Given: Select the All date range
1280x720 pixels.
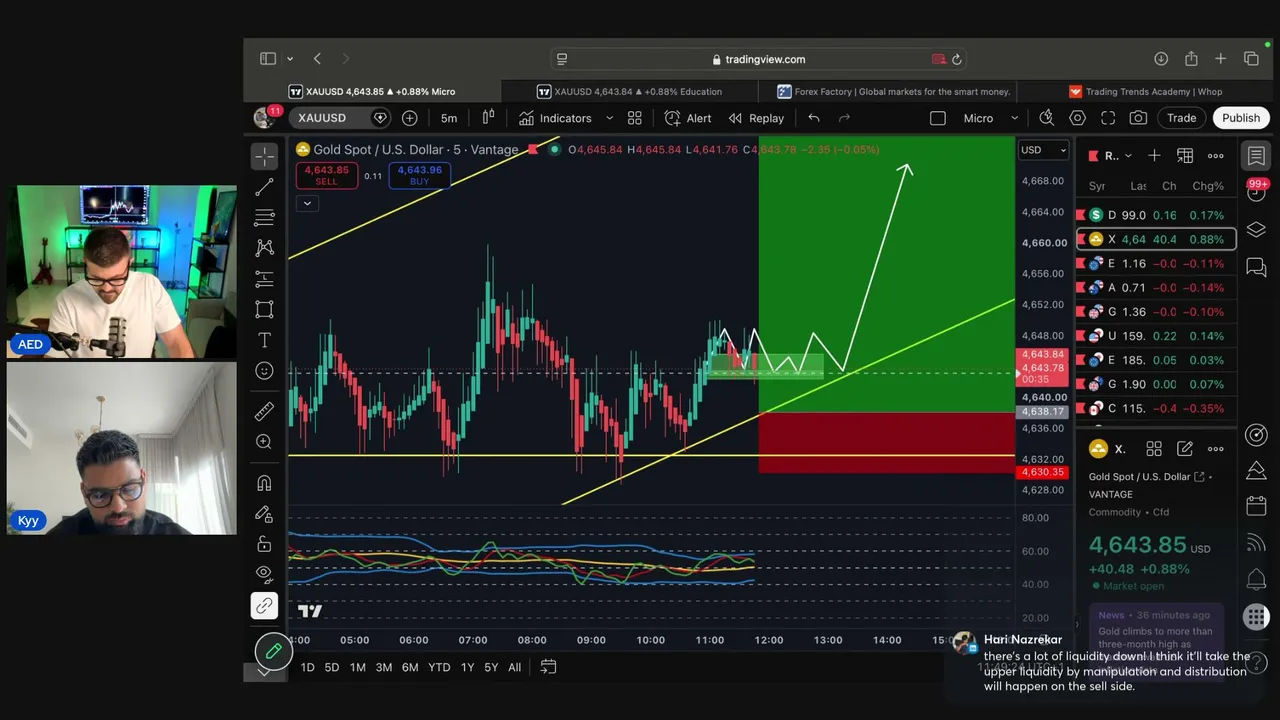Looking at the screenshot, I should (x=514, y=667).
